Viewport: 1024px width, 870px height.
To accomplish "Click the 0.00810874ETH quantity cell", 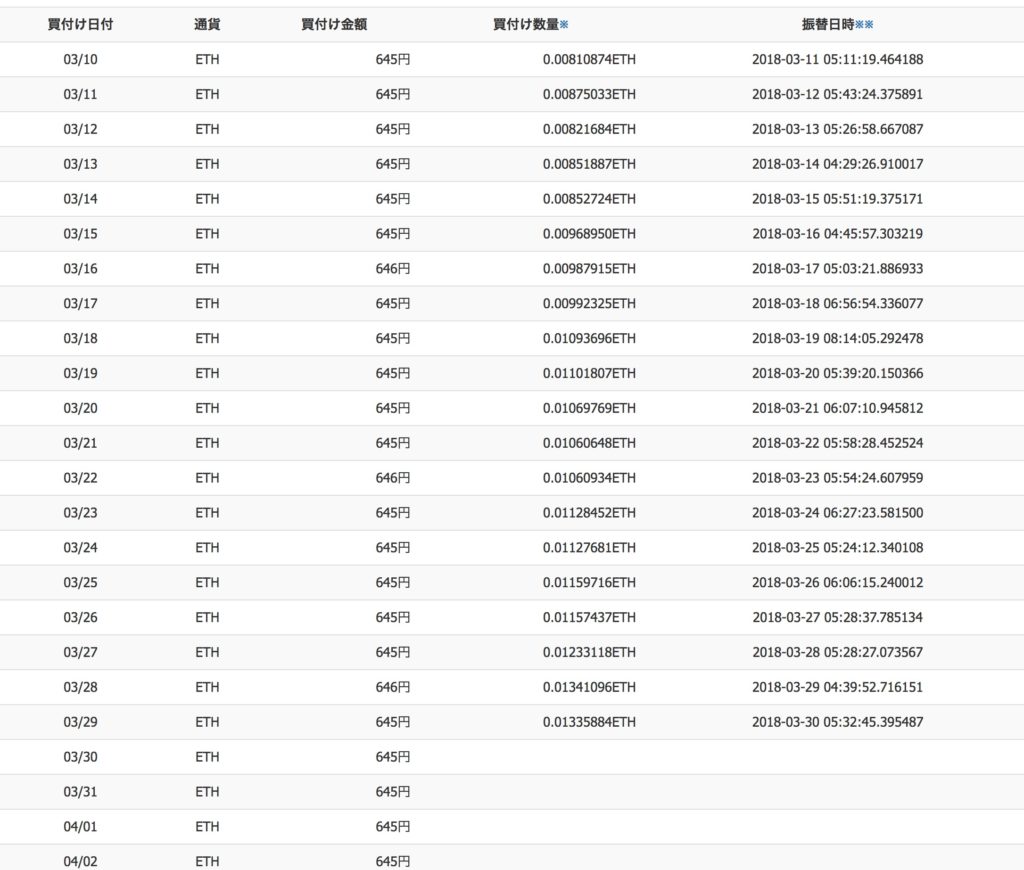I will [x=589, y=60].
